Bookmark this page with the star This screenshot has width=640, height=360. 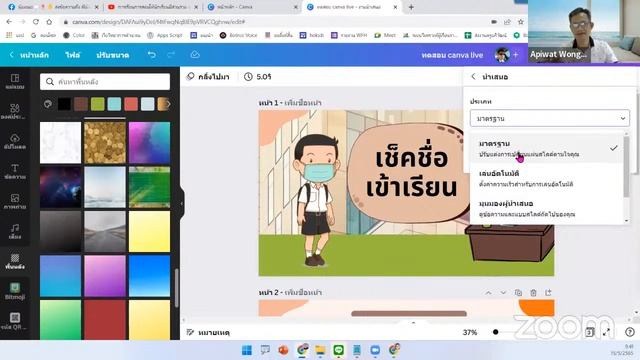tap(521, 22)
